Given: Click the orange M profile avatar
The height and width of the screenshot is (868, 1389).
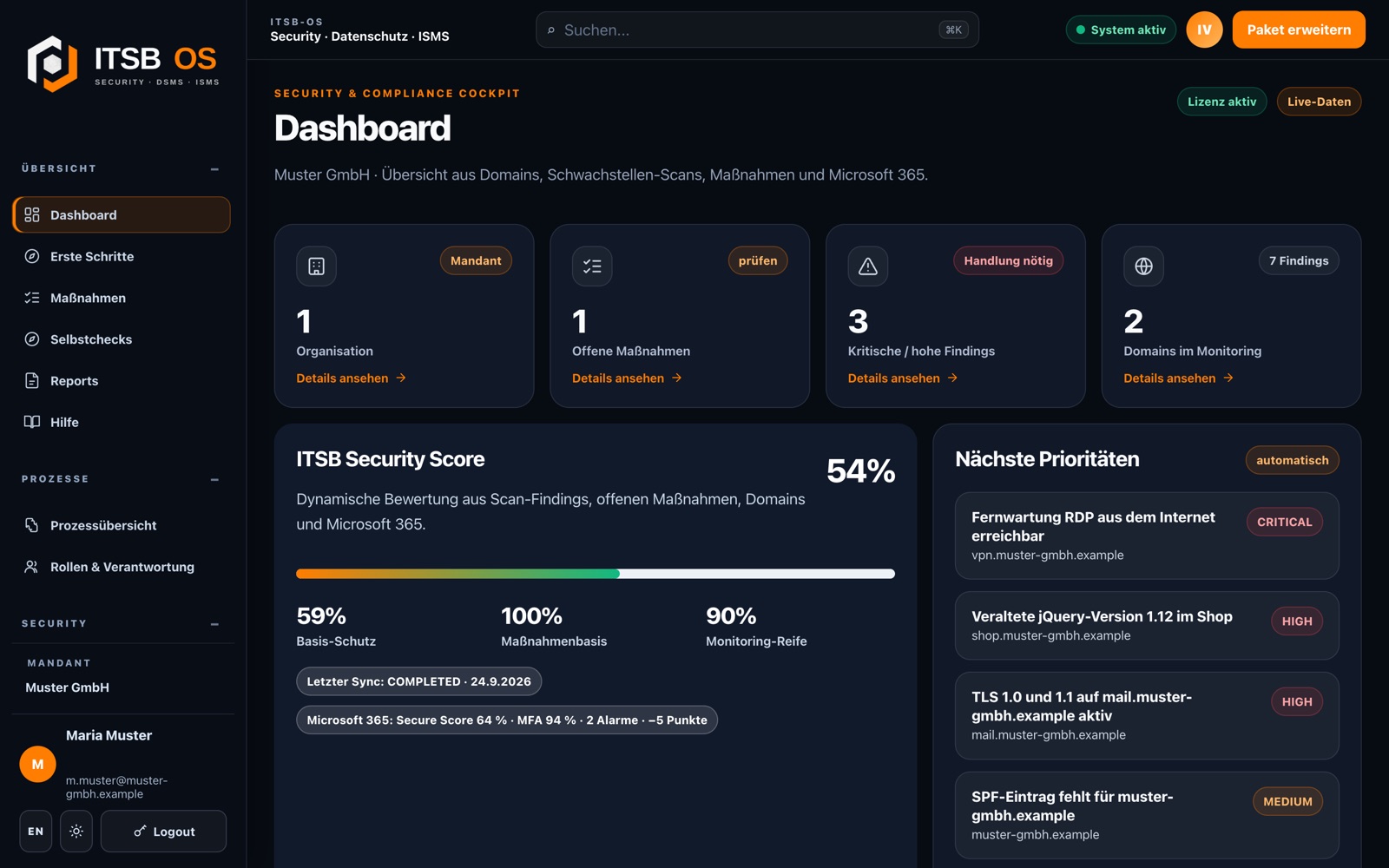Looking at the screenshot, I should (37, 764).
